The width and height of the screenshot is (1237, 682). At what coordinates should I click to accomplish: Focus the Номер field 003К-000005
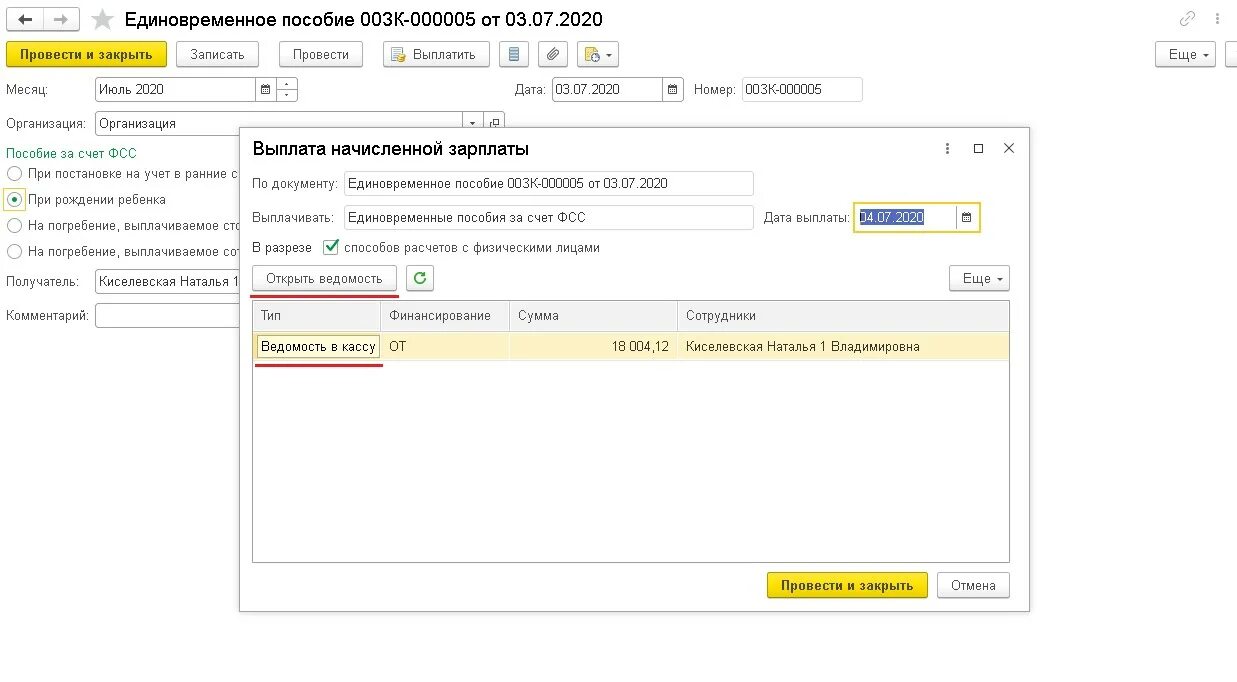tap(802, 89)
